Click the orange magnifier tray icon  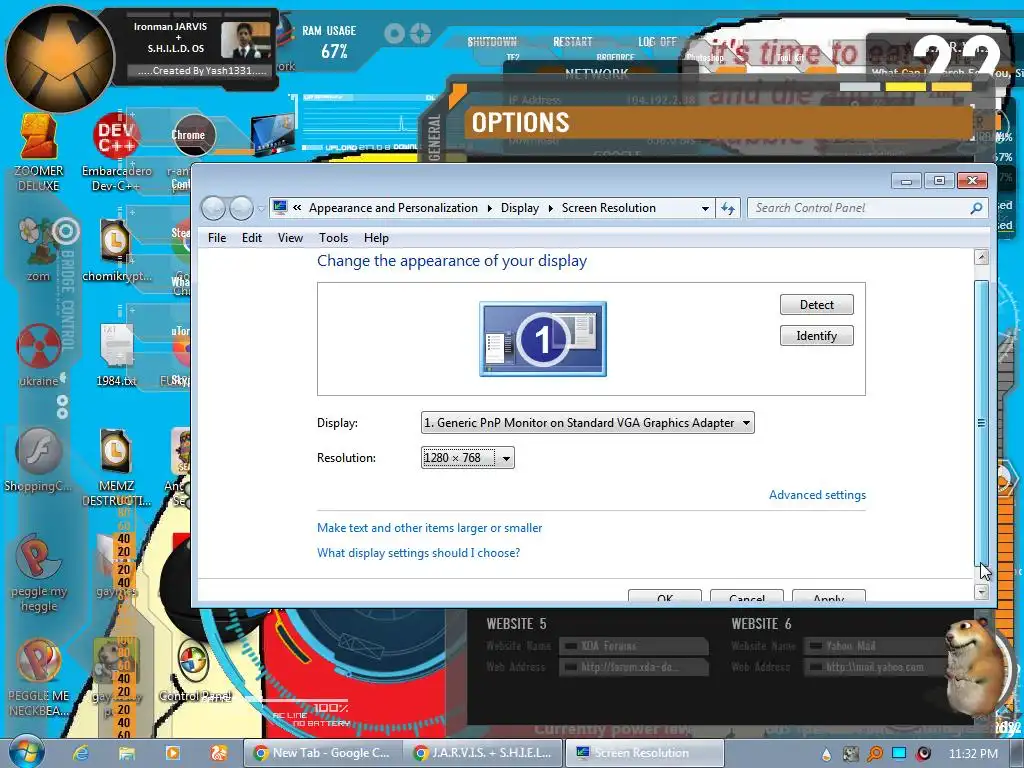pos(874,754)
